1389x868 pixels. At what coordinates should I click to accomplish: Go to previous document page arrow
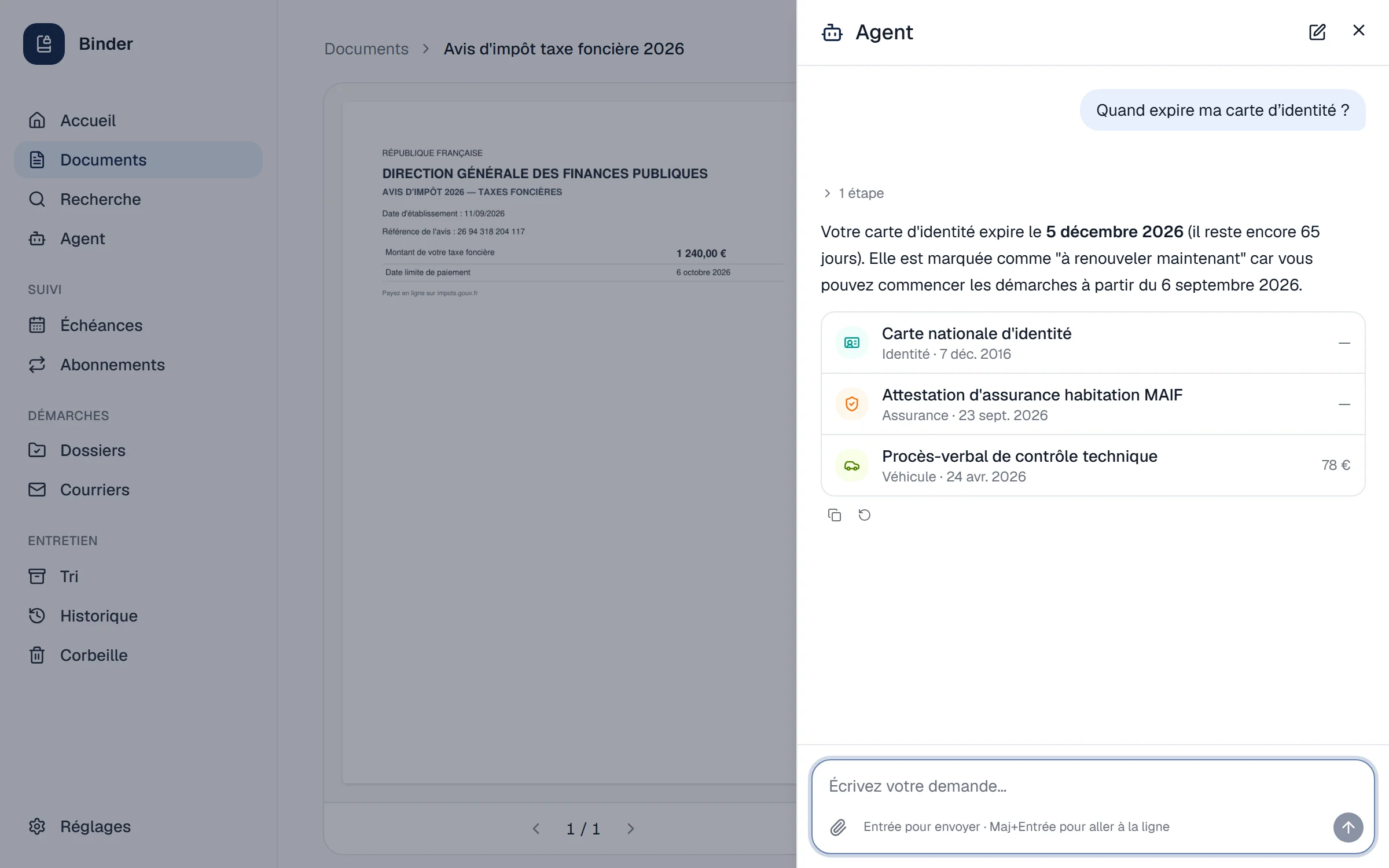(x=536, y=829)
